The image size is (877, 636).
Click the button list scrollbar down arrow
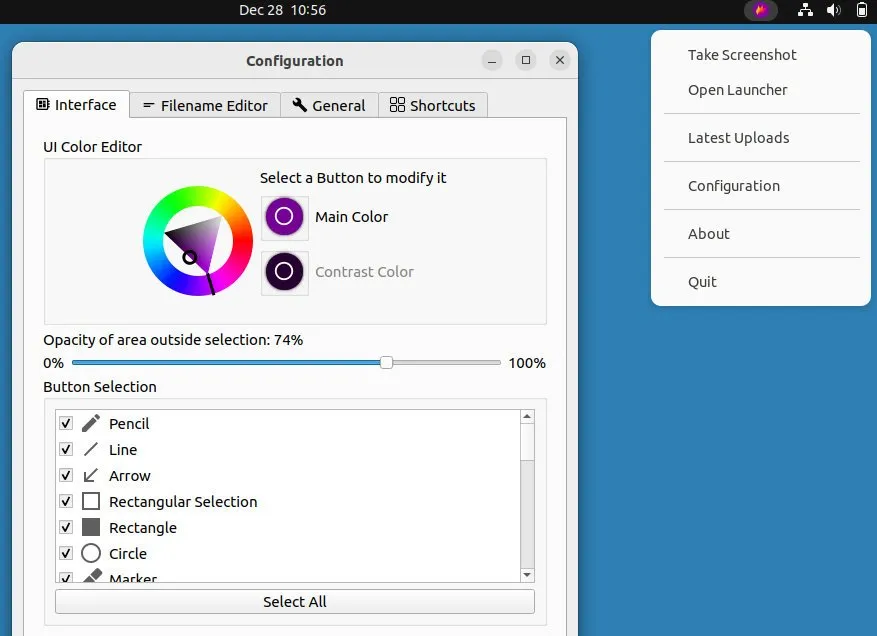tap(527, 575)
